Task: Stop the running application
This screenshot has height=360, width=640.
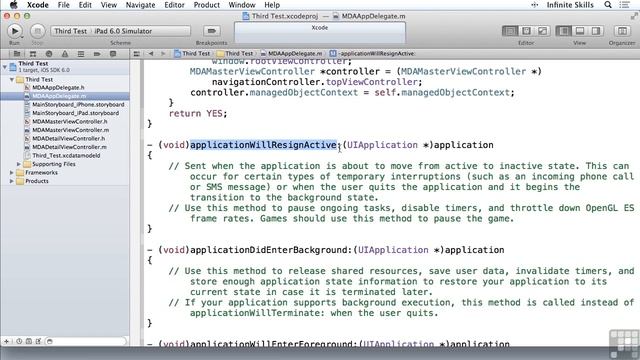Action: click(37, 31)
